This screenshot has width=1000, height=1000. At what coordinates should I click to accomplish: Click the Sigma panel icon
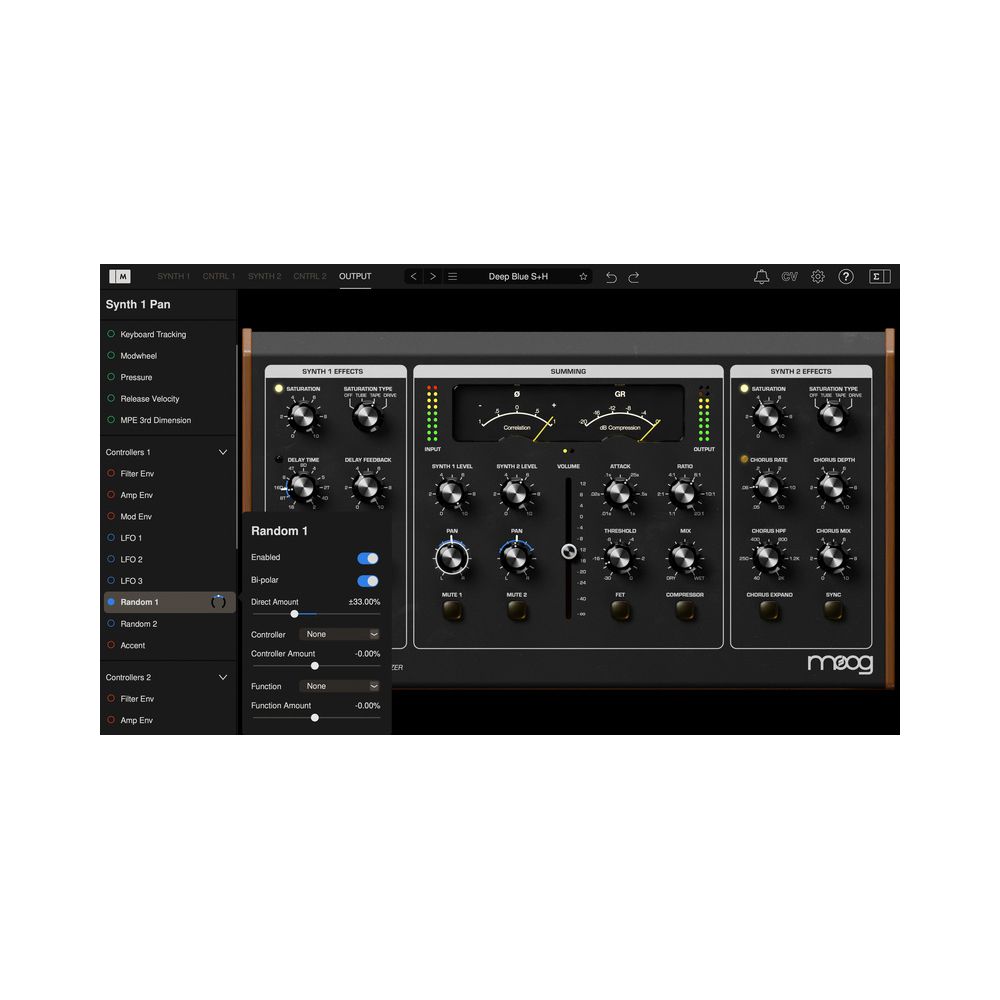click(878, 276)
